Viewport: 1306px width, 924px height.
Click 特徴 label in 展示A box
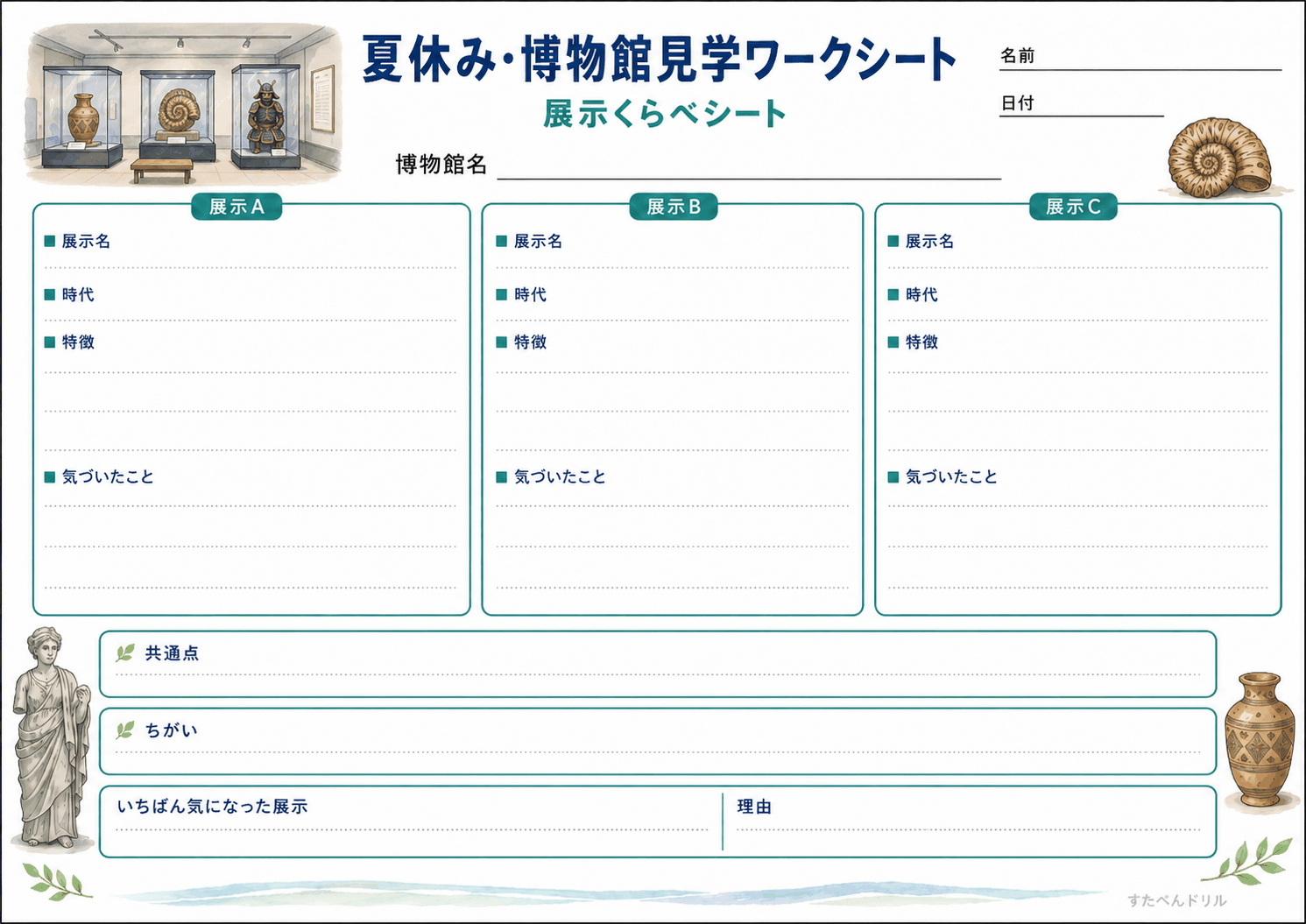click(78, 342)
